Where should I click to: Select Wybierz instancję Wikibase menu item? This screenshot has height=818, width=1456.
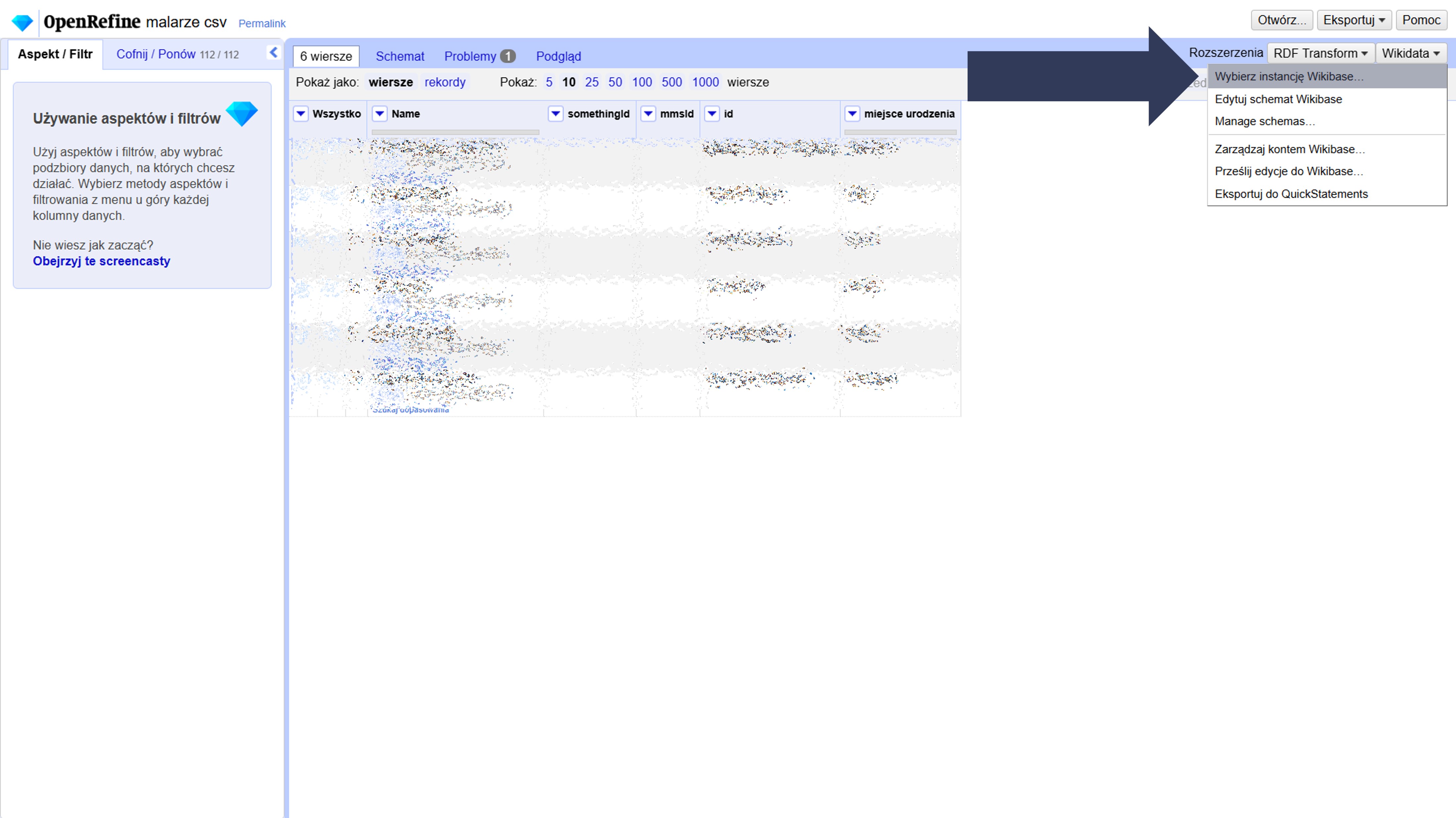[x=1289, y=76]
